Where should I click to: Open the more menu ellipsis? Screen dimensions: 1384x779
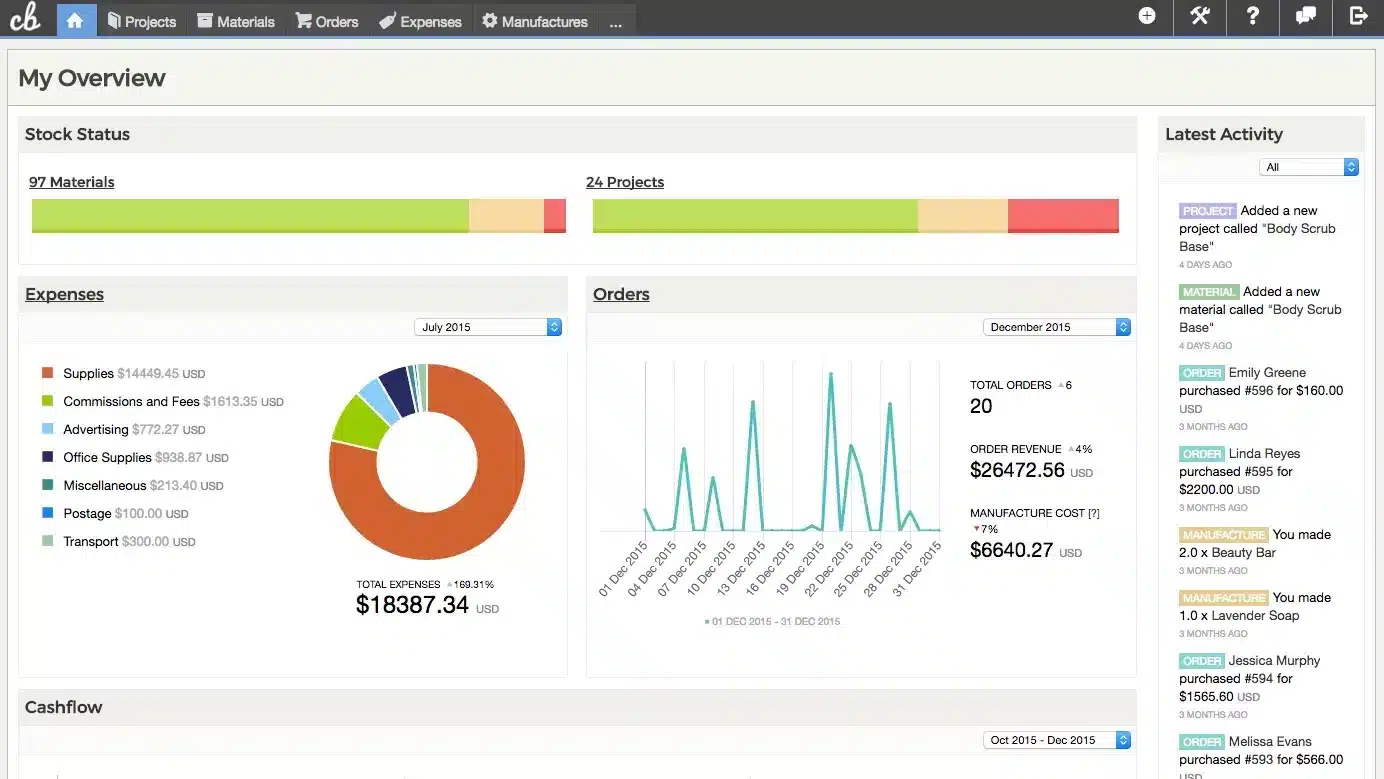pyautogui.click(x=615, y=21)
